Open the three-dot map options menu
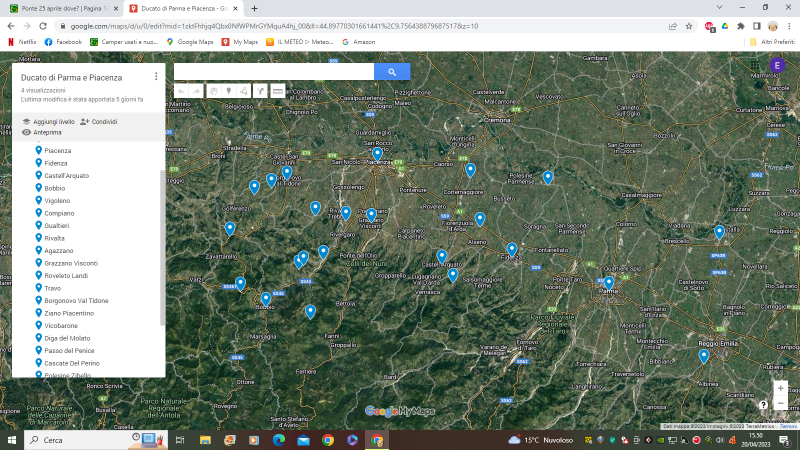The image size is (800, 450). pos(156,76)
